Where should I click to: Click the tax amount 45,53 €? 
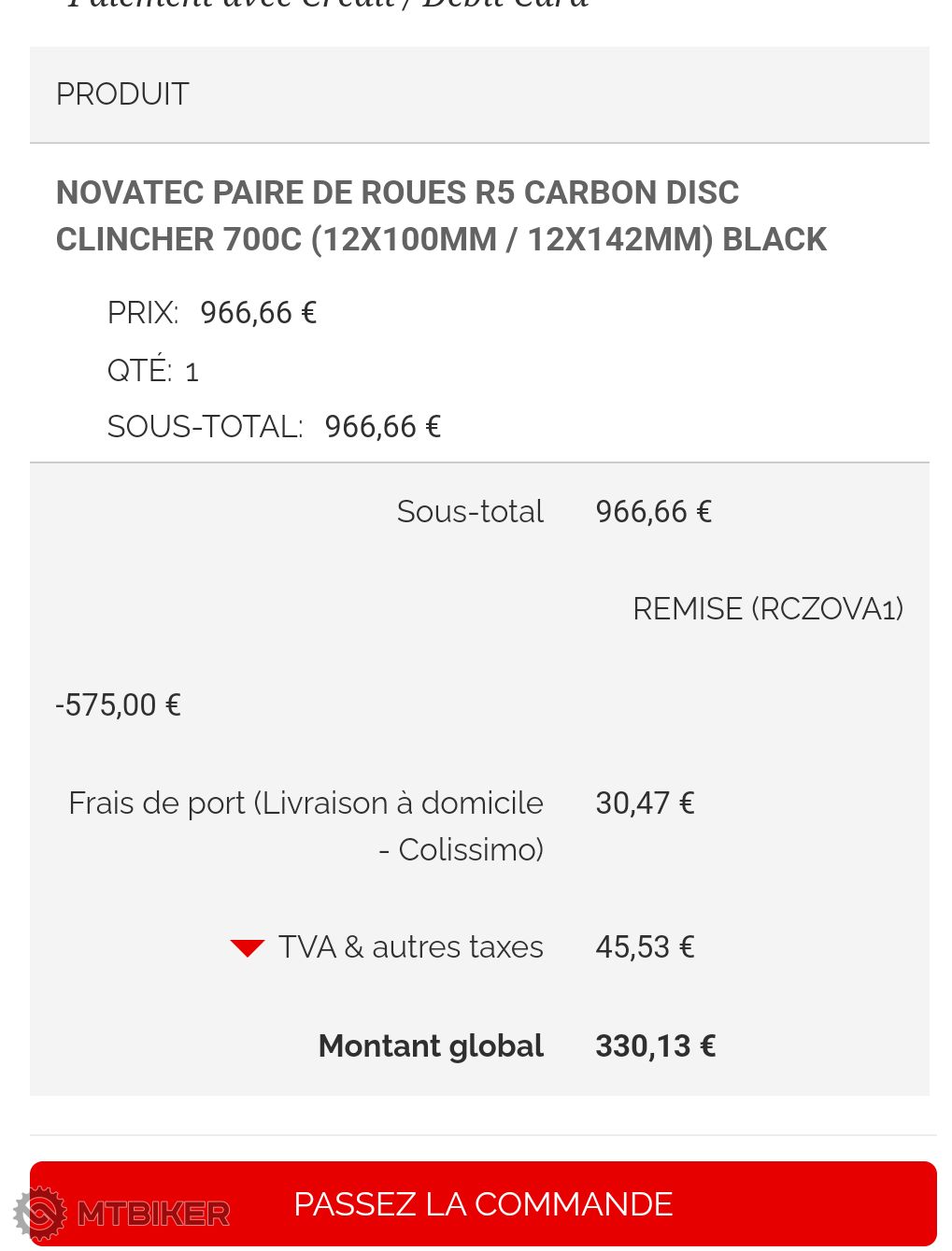645,947
